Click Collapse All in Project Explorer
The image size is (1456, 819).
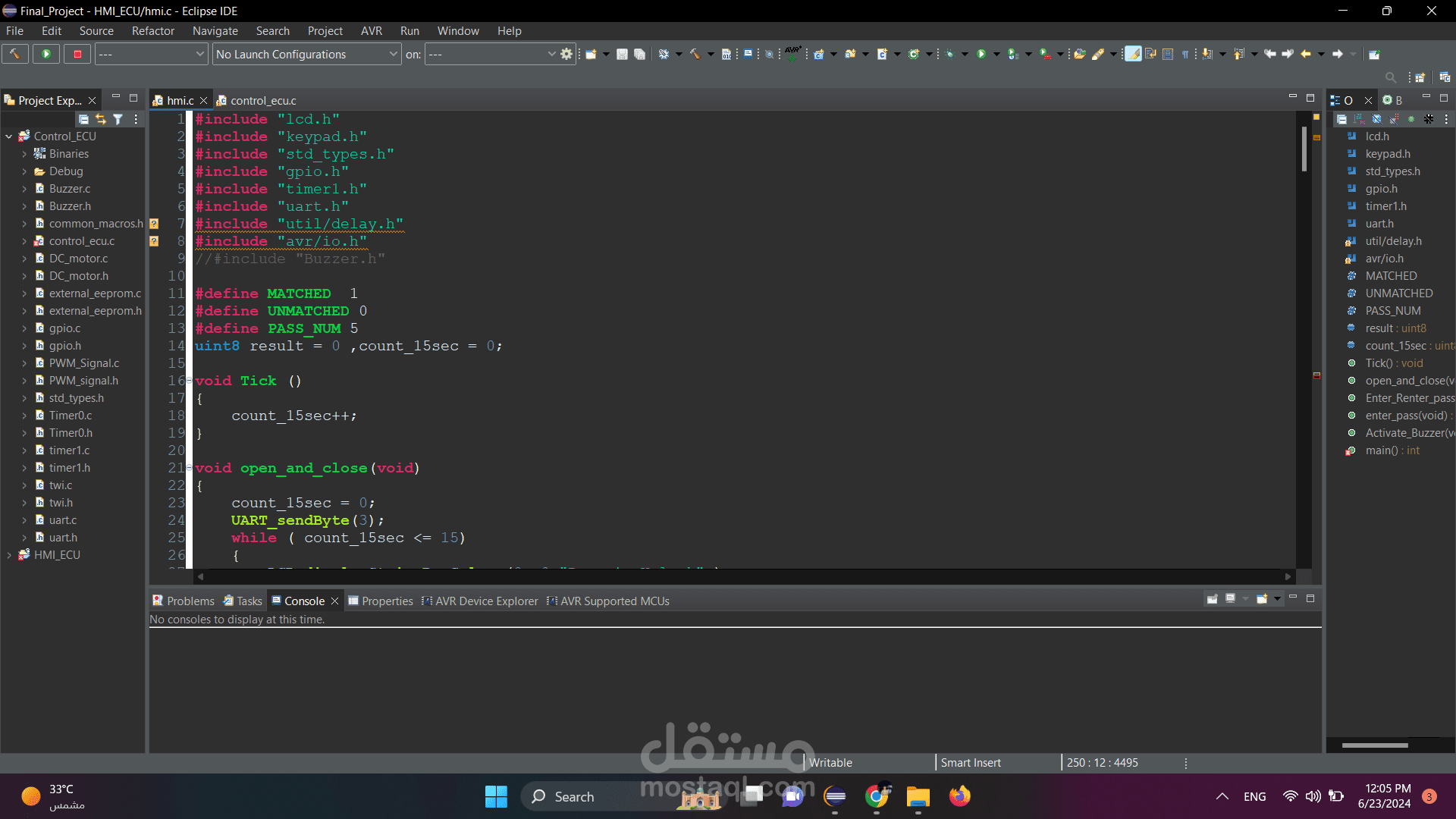tap(83, 119)
